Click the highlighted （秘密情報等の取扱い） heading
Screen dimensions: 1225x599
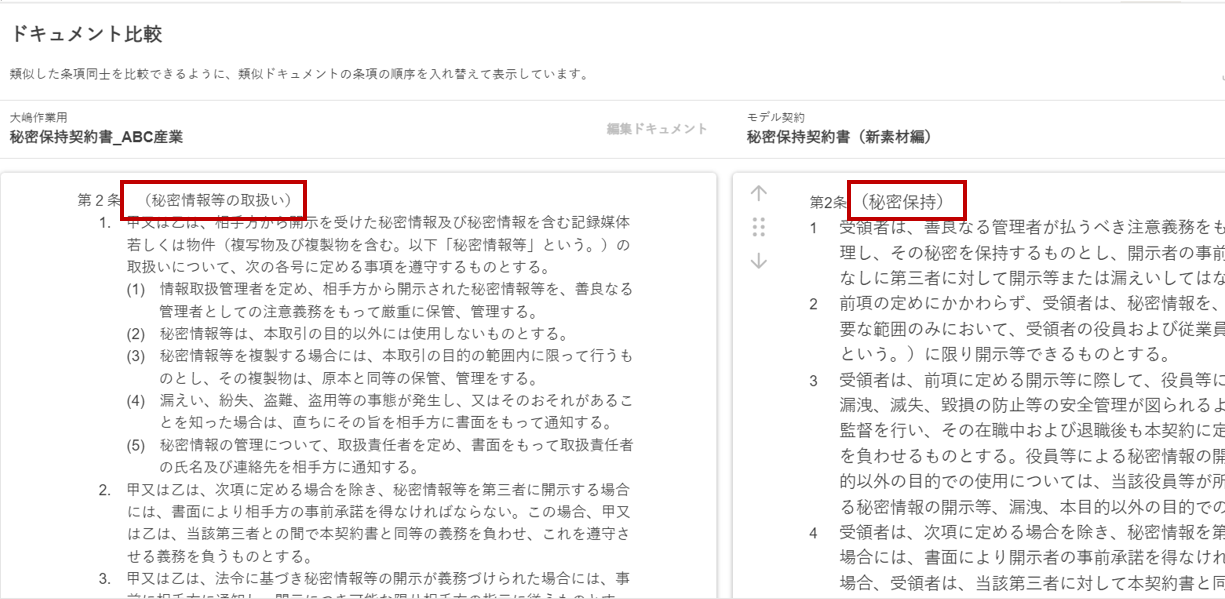(213, 200)
